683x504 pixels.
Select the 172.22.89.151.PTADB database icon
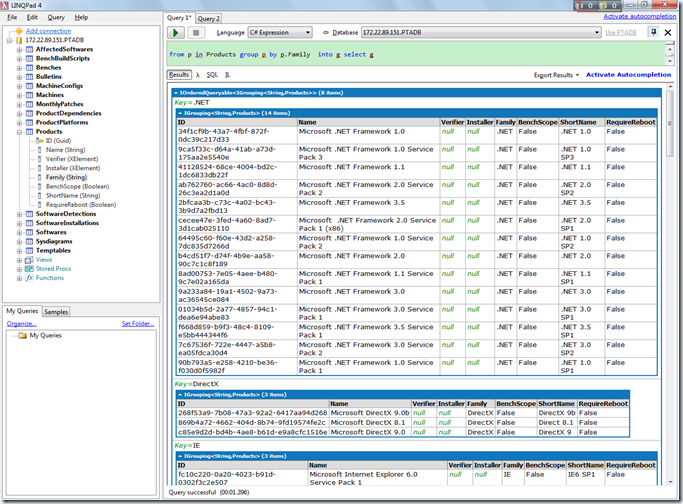[19, 40]
